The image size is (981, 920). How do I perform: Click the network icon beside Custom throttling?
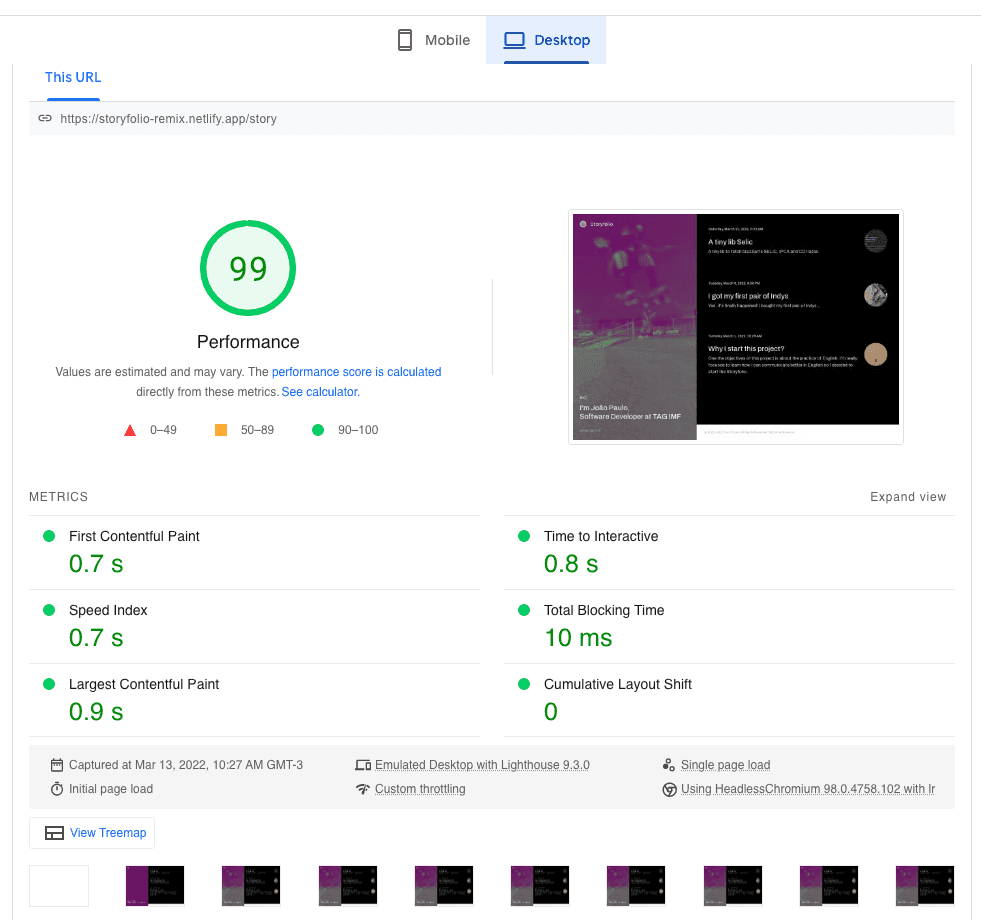363,789
